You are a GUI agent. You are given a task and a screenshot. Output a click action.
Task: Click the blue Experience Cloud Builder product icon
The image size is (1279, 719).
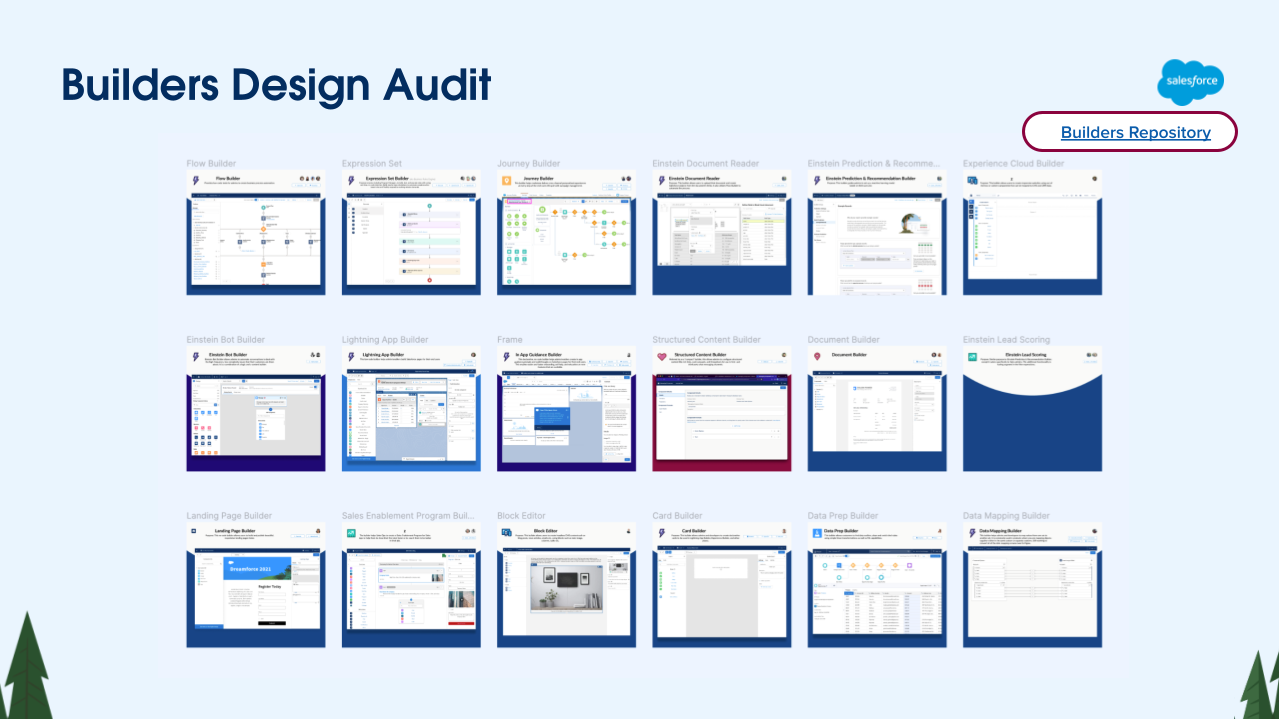tap(972, 180)
